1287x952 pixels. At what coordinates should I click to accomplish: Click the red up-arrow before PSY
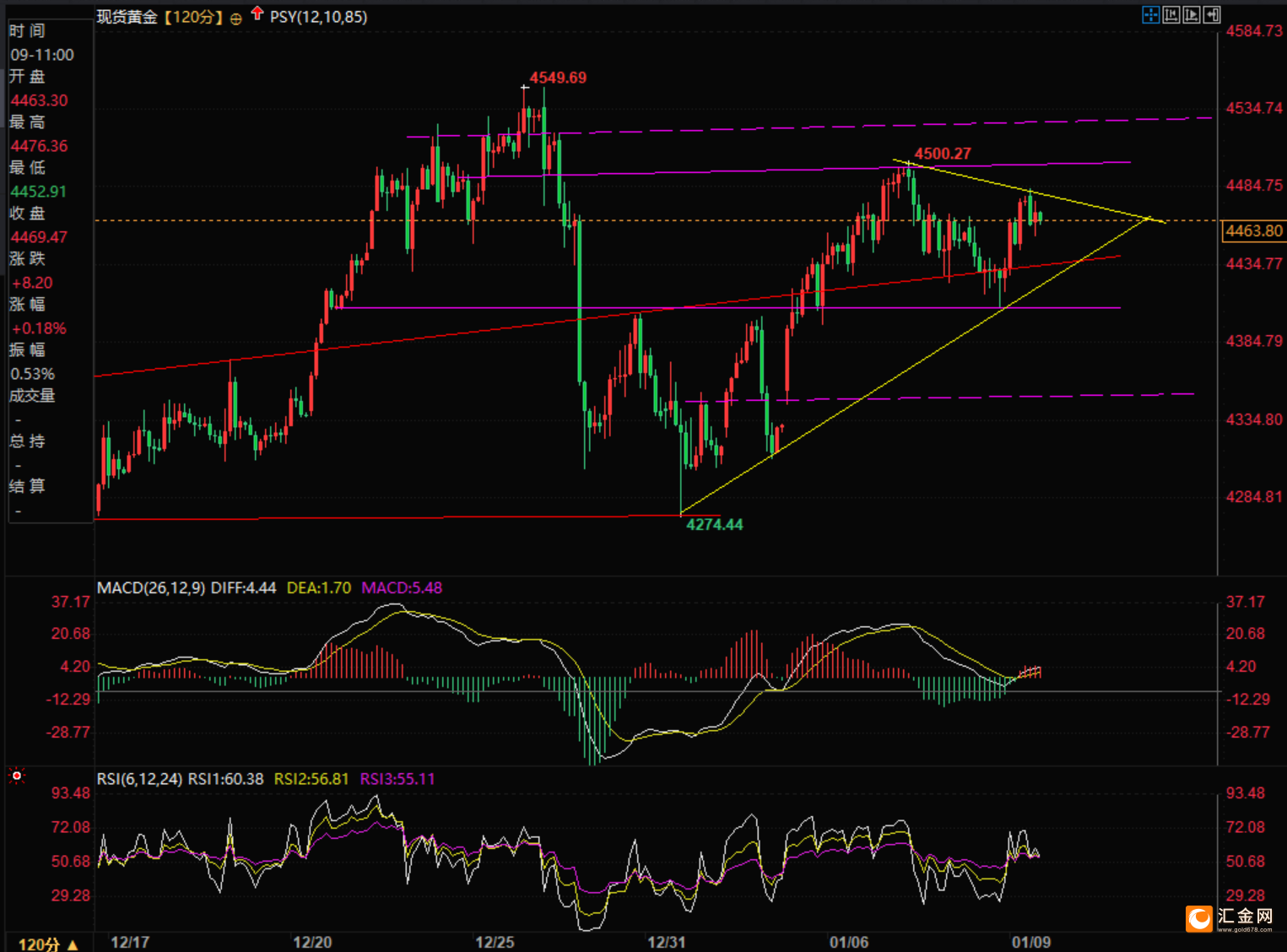pyautogui.click(x=257, y=14)
